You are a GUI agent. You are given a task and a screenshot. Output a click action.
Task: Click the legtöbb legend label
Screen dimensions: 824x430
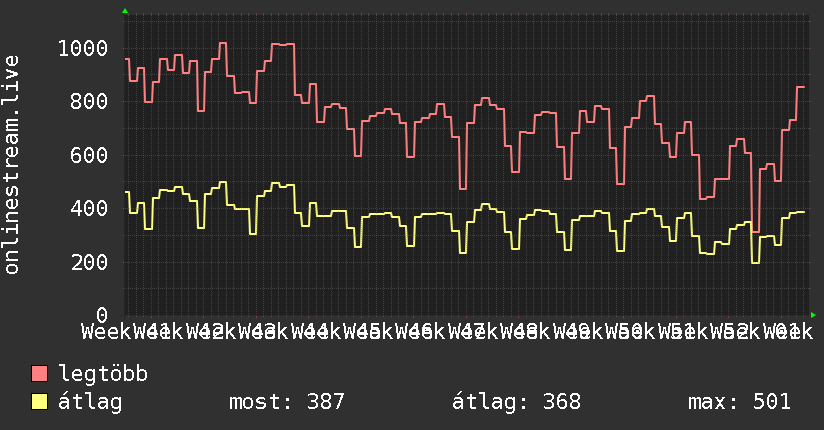[x=103, y=373]
